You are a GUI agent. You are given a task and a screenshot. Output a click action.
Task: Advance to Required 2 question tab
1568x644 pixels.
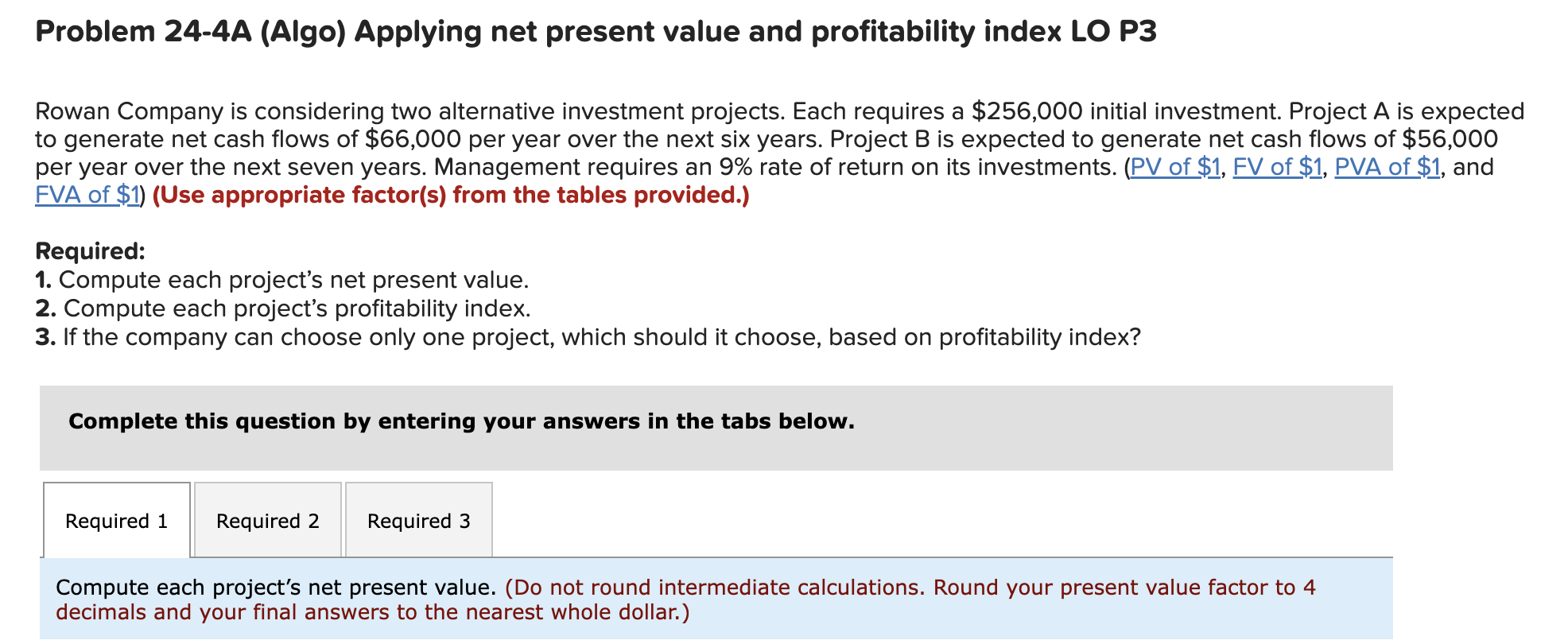(266, 520)
